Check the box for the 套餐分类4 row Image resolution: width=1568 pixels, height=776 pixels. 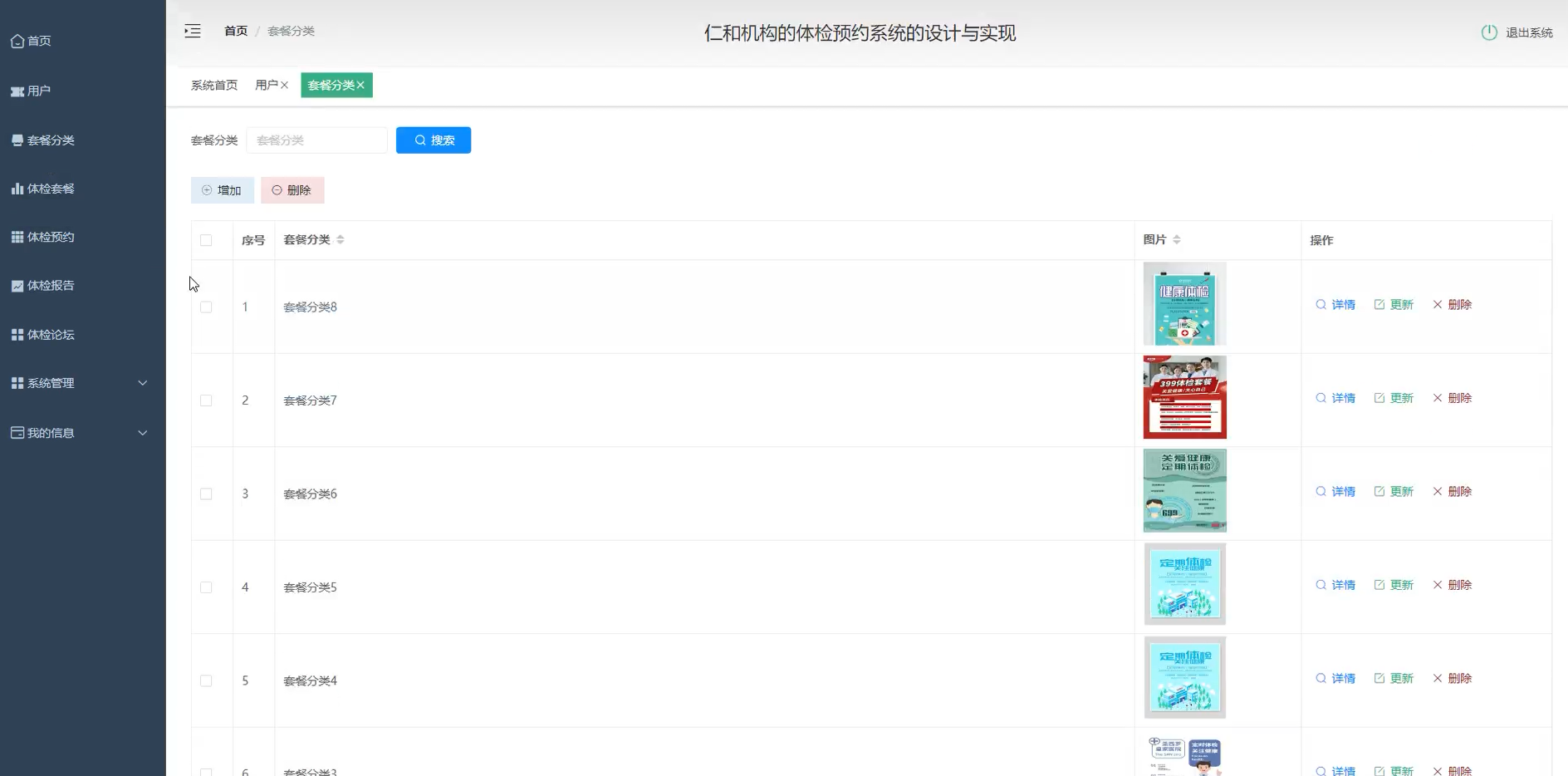206,680
